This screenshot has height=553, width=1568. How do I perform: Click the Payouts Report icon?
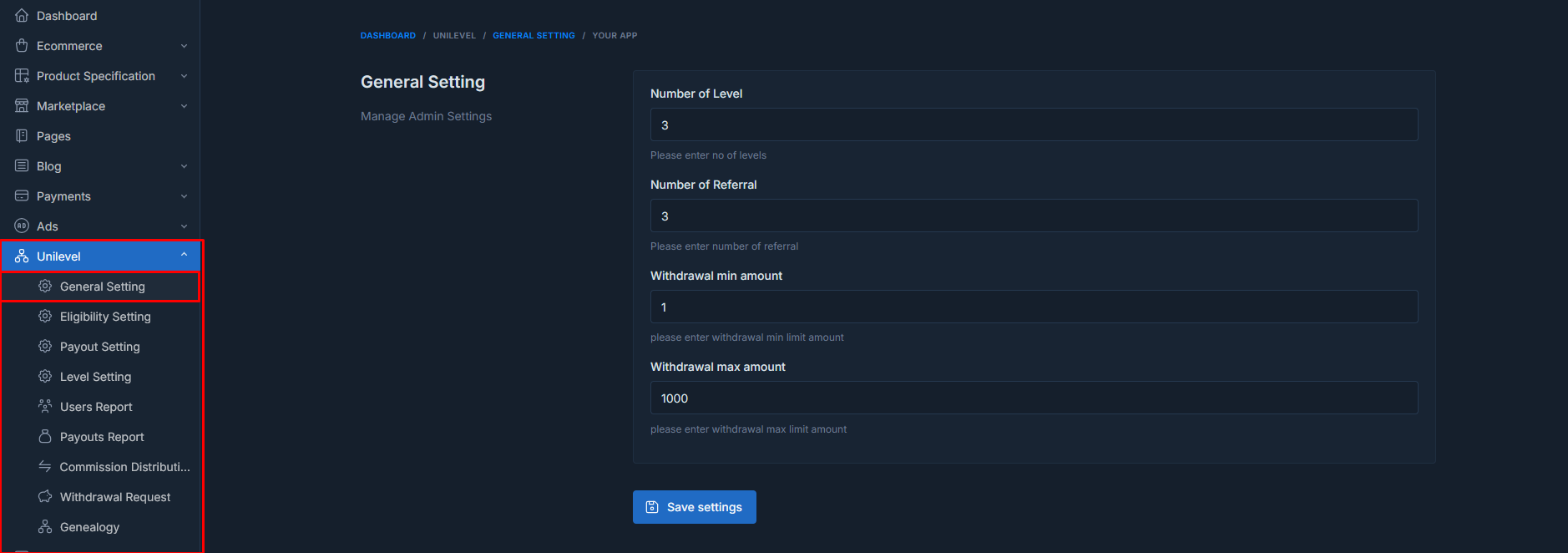pyautogui.click(x=45, y=436)
